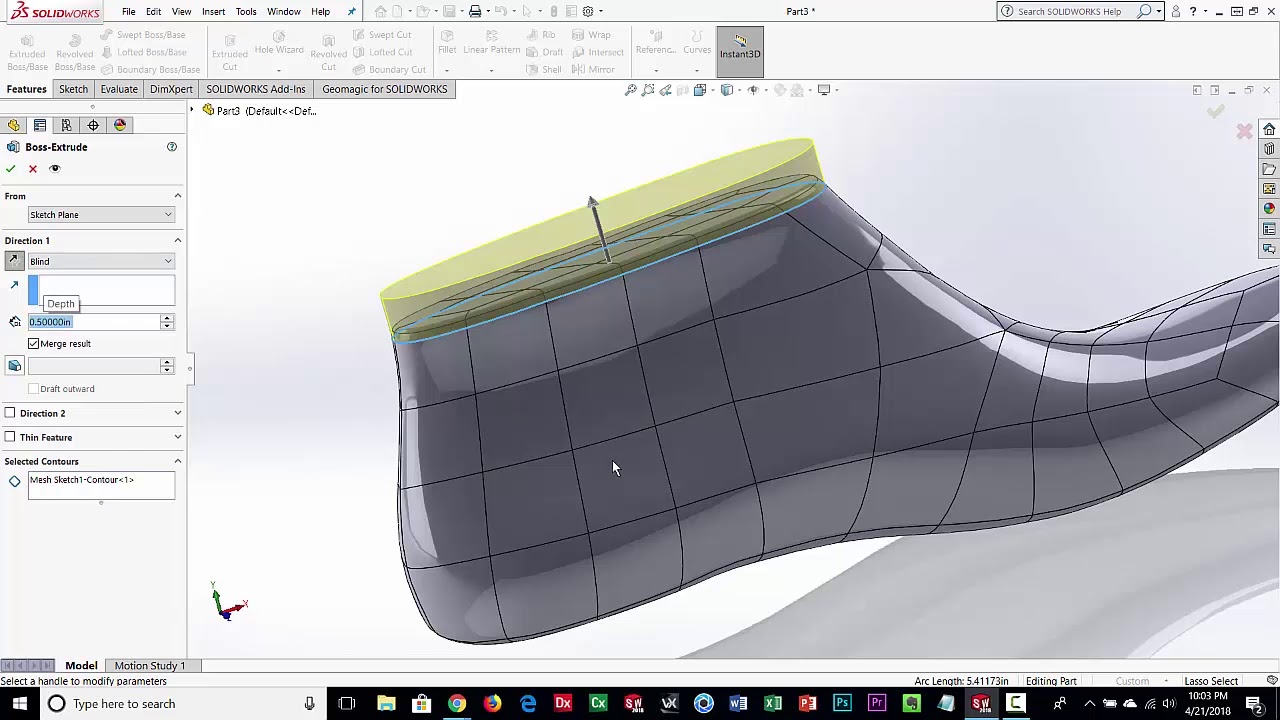Open Chrome from the taskbar
The width and height of the screenshot is (1280, 720).
tap(457, 704)
